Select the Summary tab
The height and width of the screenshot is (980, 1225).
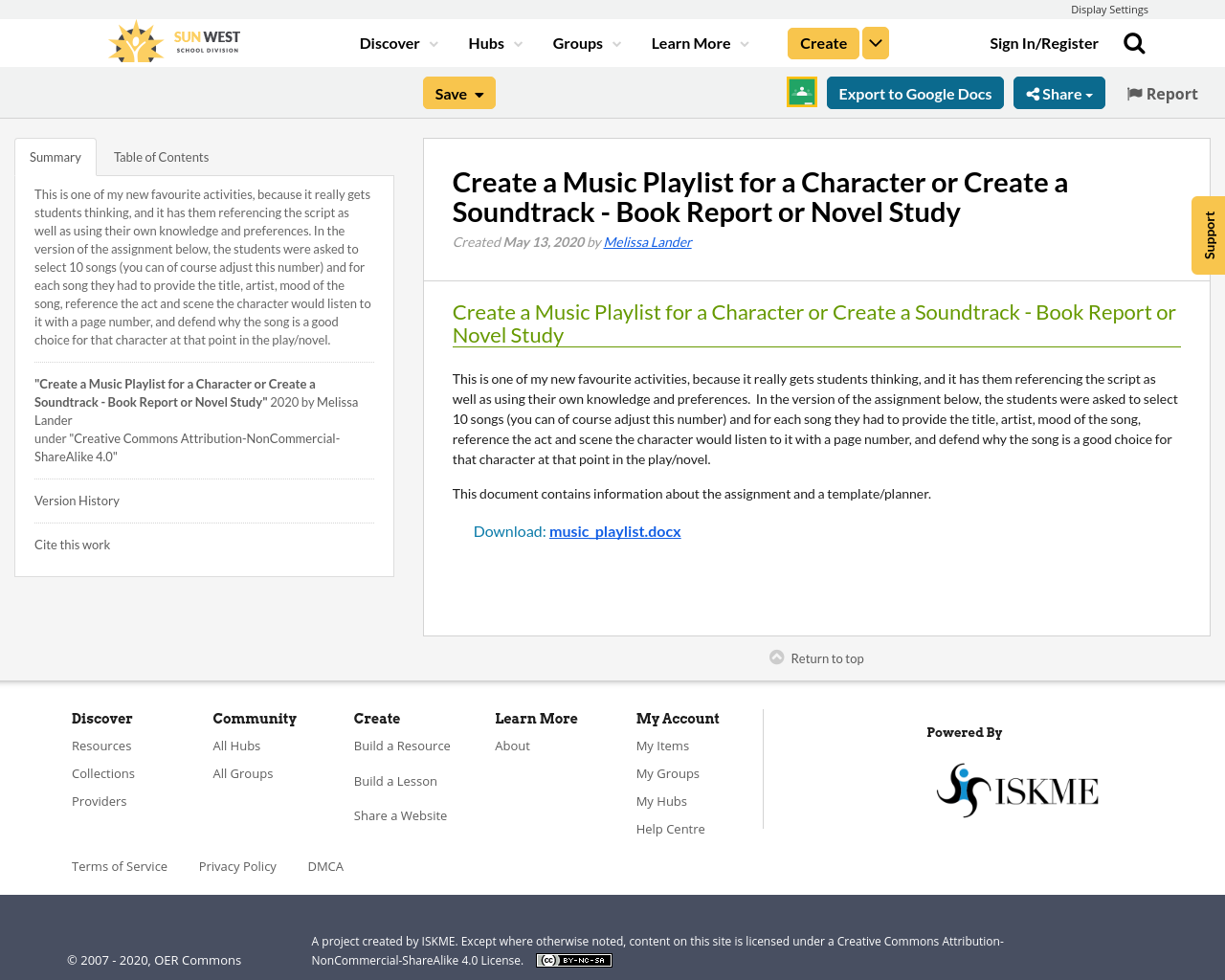[55, 155]
